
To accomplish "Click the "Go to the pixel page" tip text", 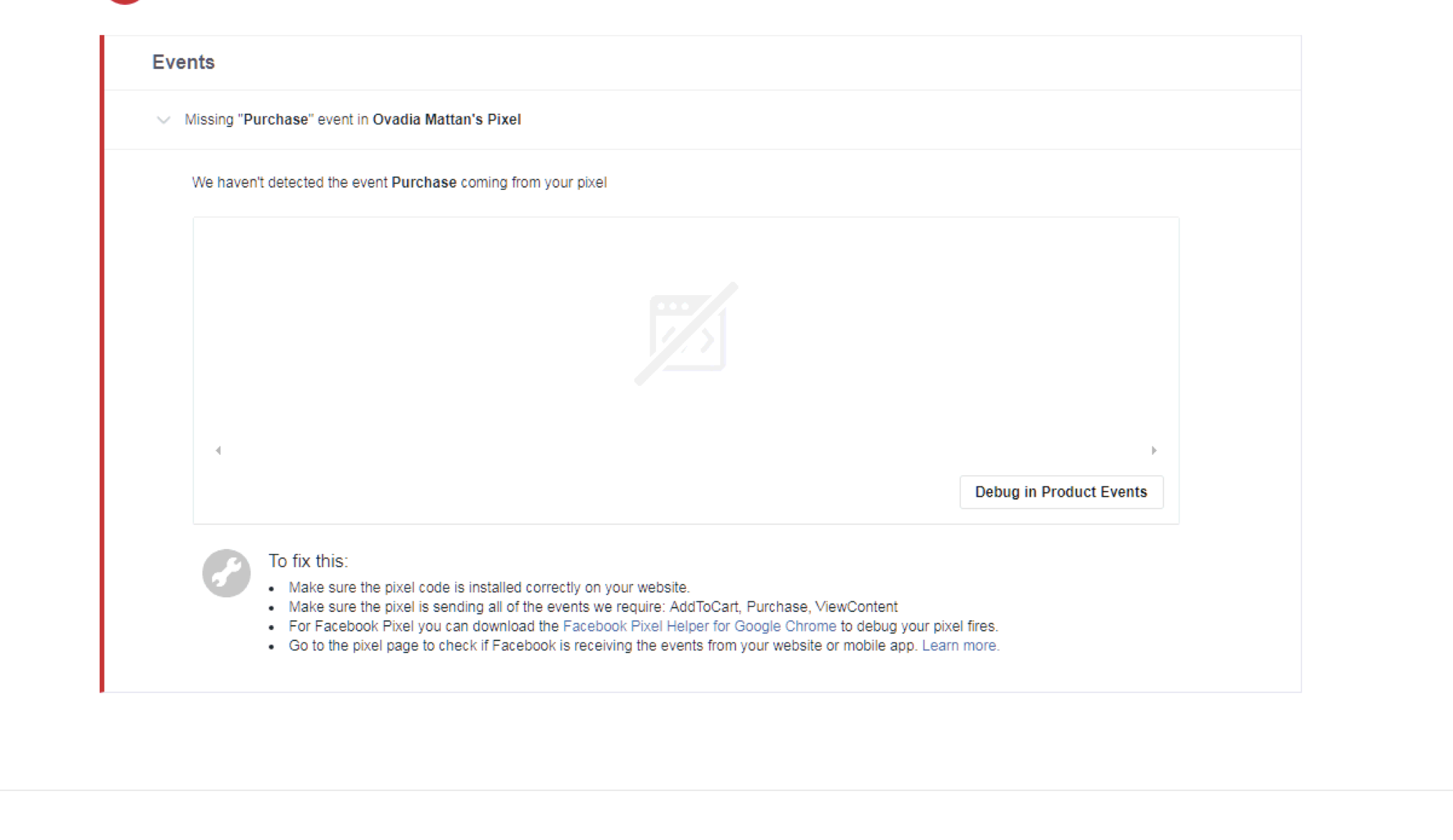I will pyautogui.click(x=603, y=646).
